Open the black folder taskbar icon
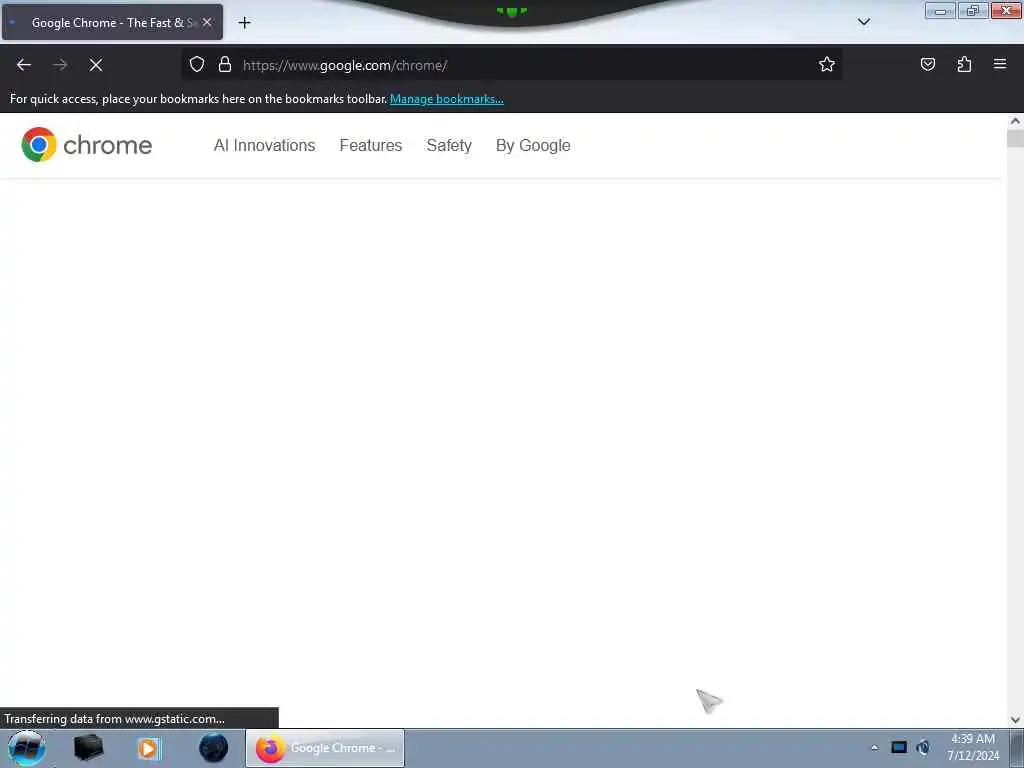 click(x=88, y=748)
